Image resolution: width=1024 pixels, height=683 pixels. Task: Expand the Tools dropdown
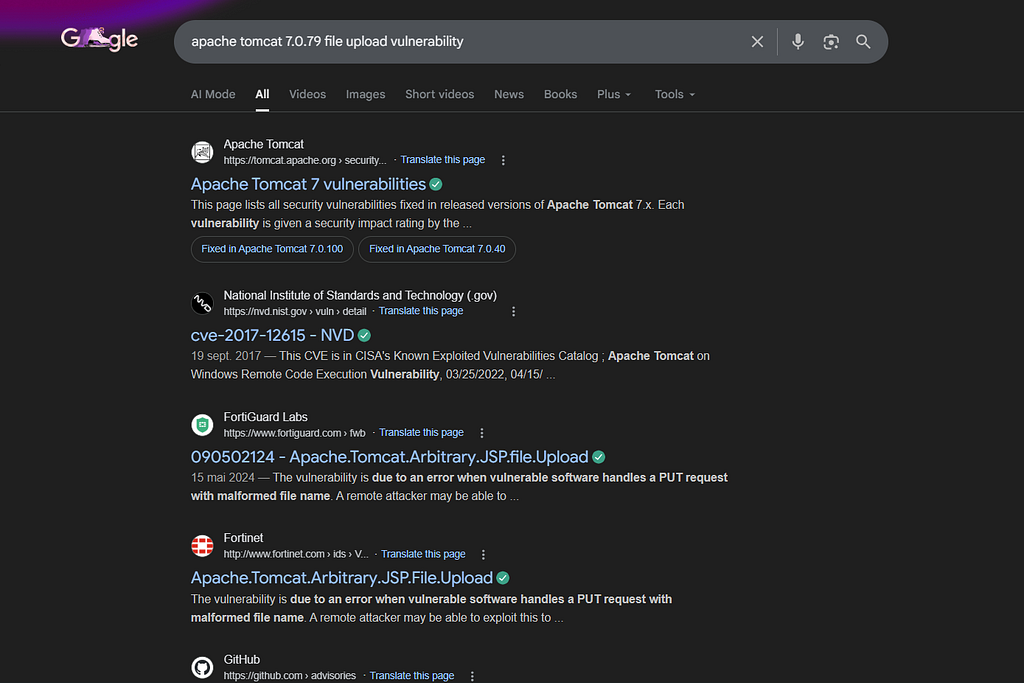click(x=675, y=94)
